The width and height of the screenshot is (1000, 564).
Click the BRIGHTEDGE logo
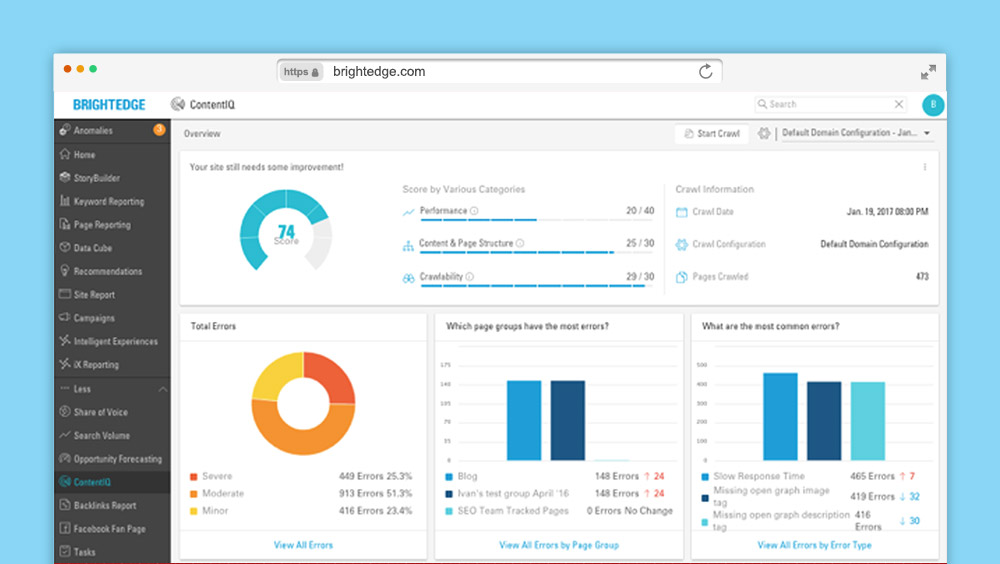coord(109,105)
